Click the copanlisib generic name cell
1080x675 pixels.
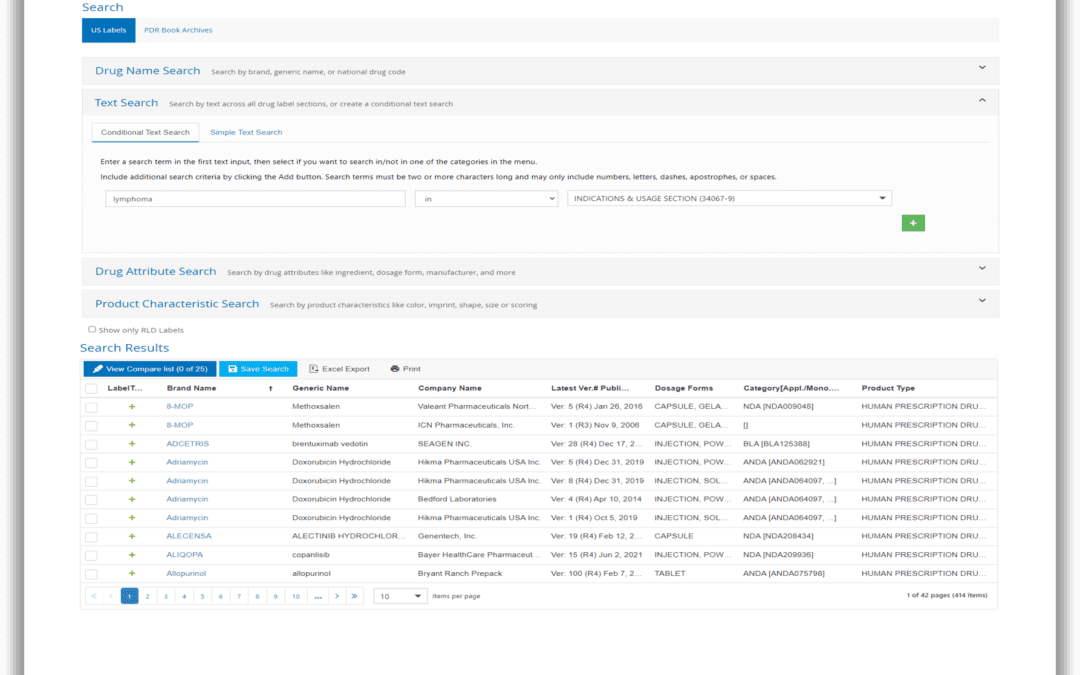311,554
